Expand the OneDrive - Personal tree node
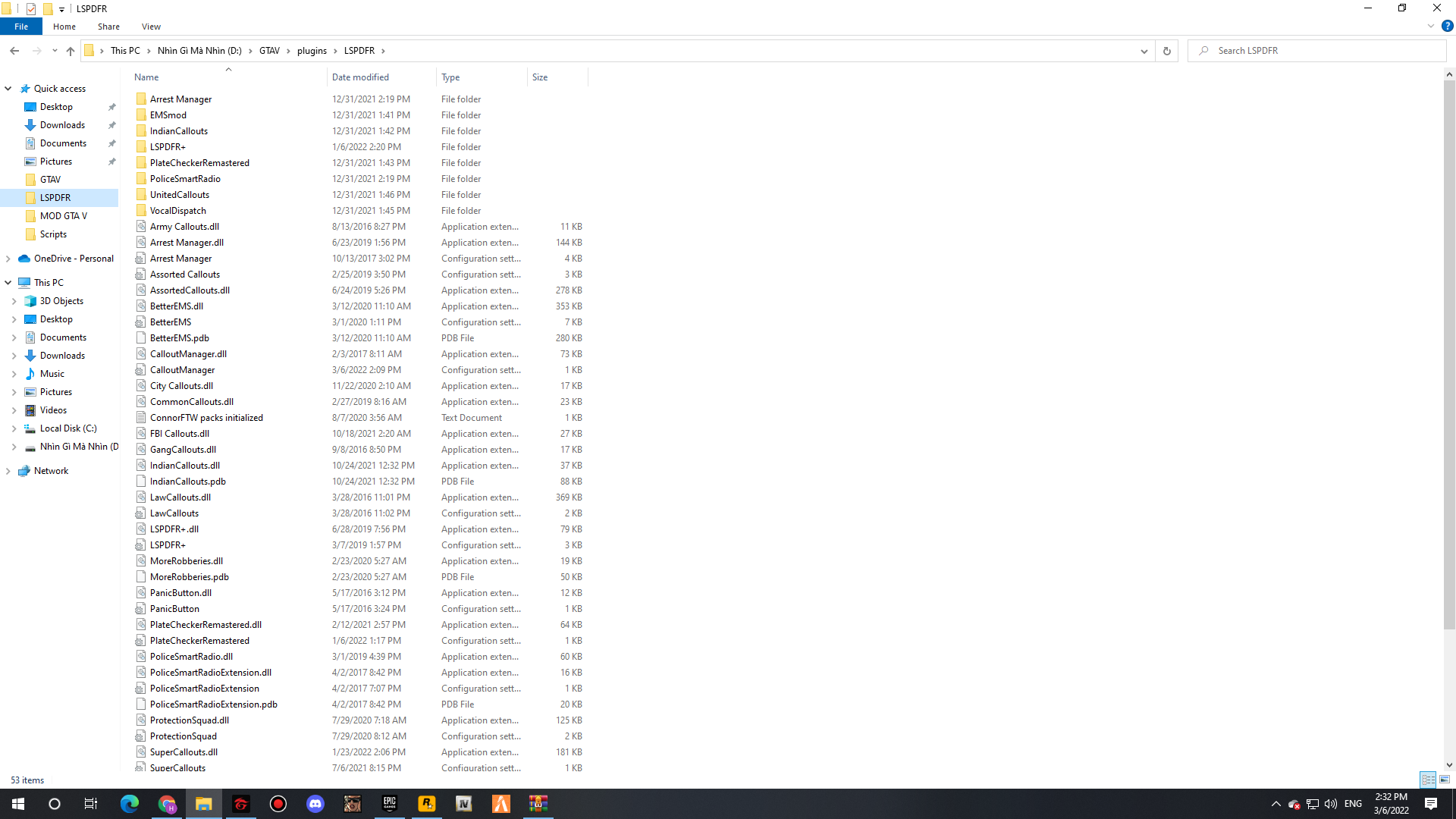This screenshot has width=1456, height=819. click(x=8, y=259)
